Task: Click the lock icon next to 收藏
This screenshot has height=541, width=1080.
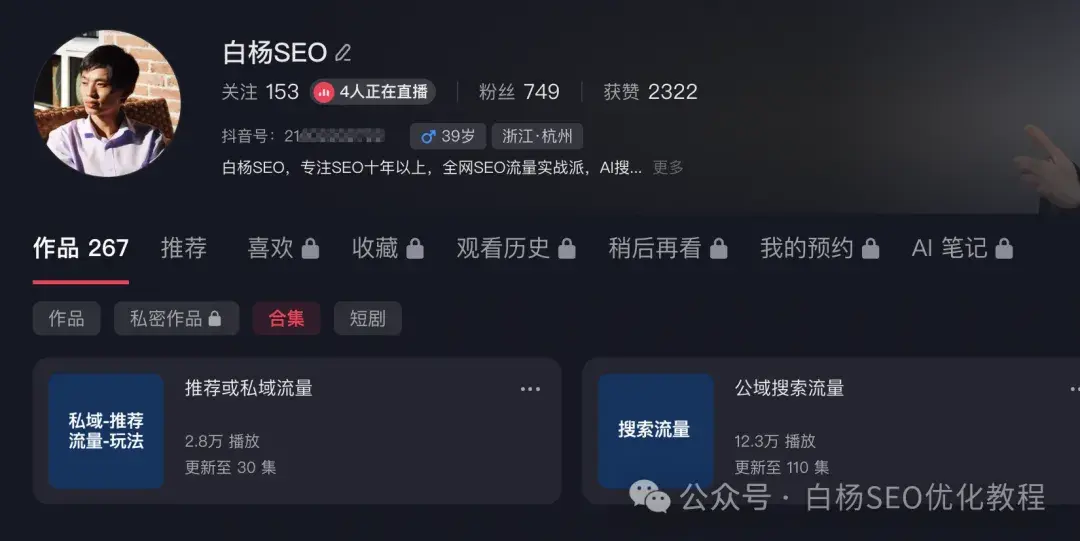Action: click(x=415, y=249)
